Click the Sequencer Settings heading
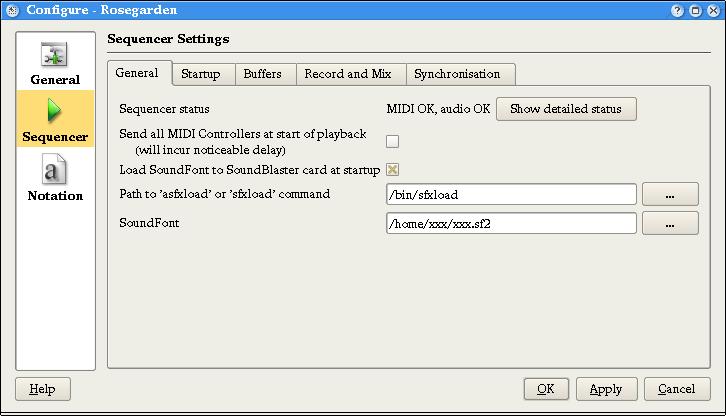Image resolution: width=726 pixels, height=416 pixels. click(x=168, y=39)
